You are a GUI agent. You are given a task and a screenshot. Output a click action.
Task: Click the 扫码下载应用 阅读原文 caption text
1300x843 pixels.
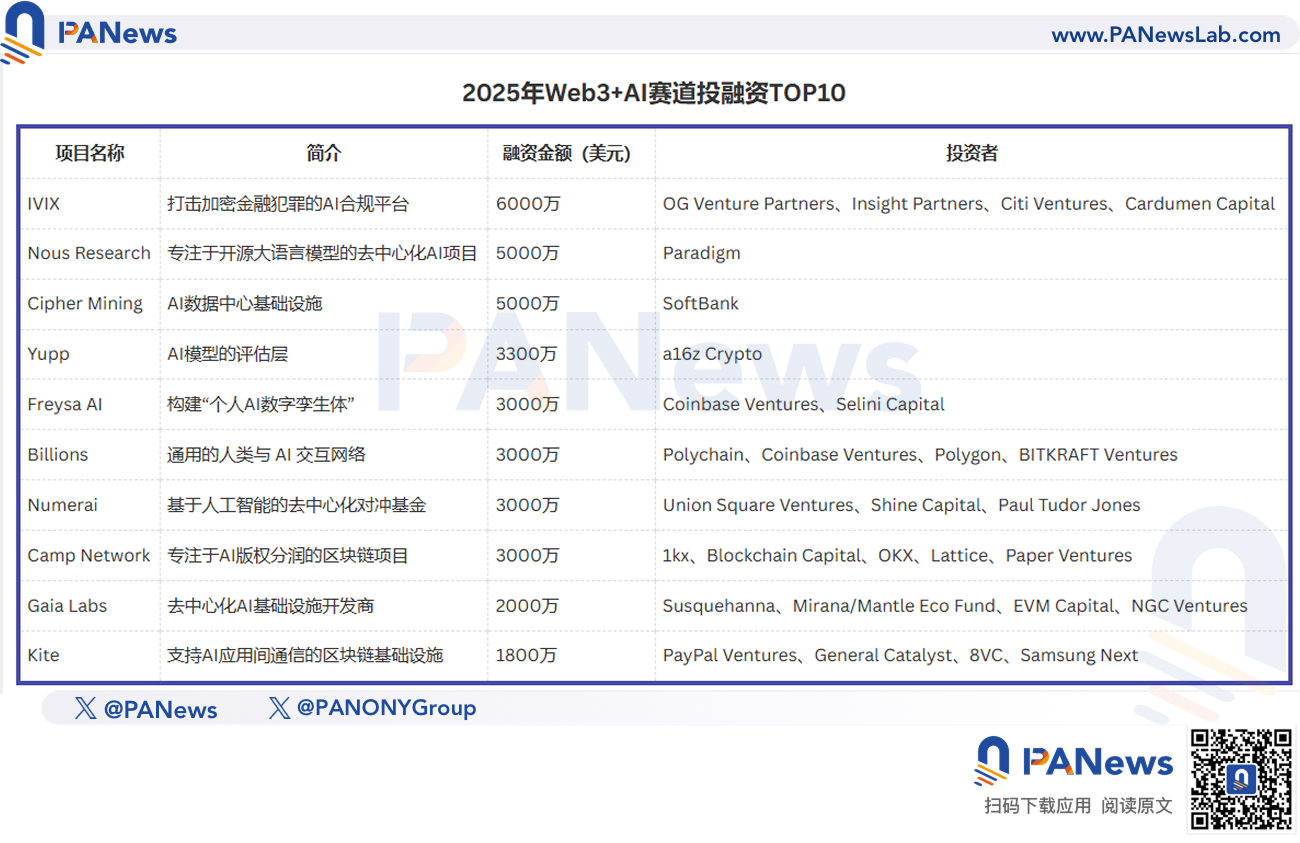click(1078, 806)
